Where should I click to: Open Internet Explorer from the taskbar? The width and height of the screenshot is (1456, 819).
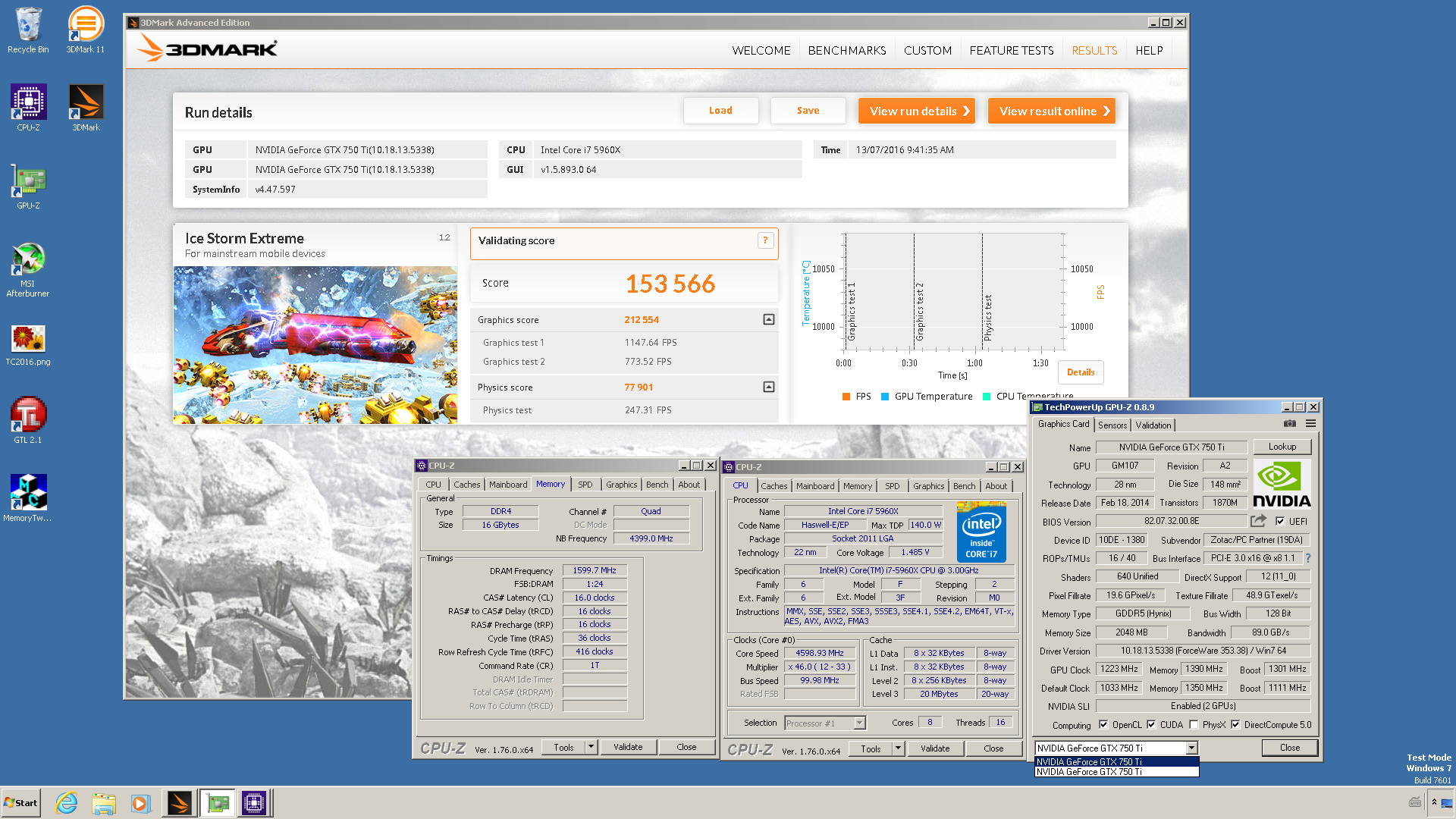tap(67, 803)
